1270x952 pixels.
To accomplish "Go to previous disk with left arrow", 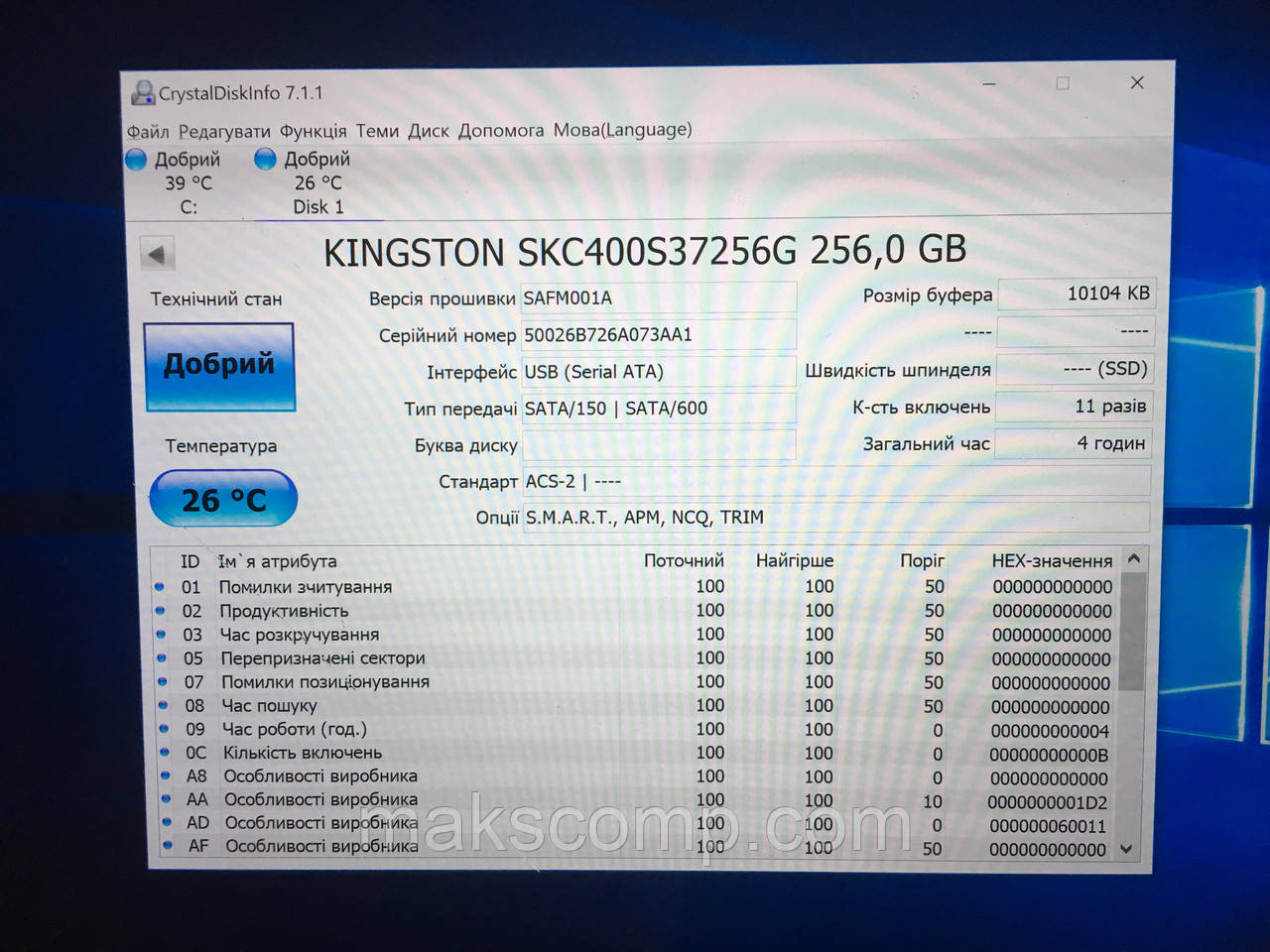I will point(158,254).
